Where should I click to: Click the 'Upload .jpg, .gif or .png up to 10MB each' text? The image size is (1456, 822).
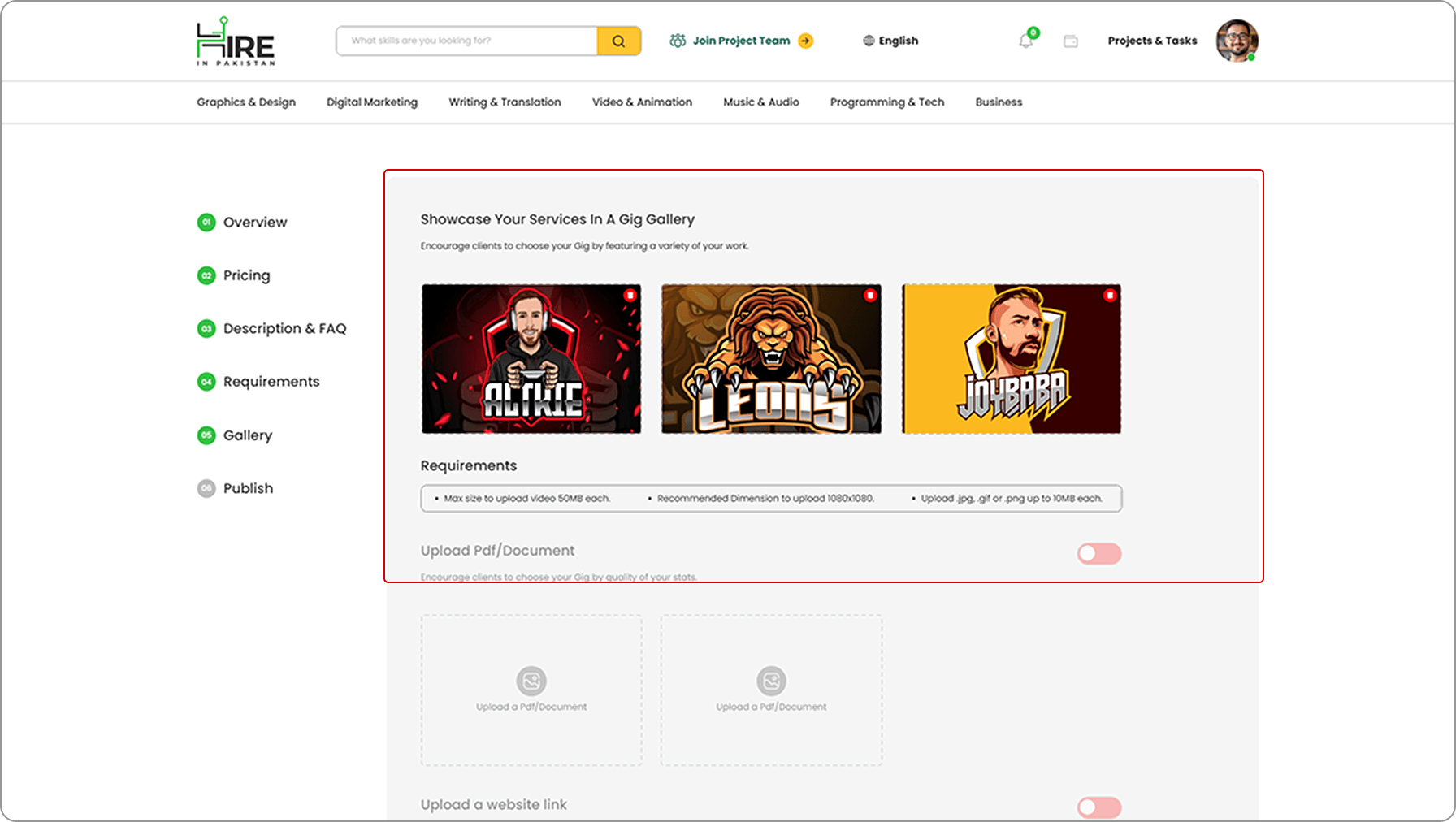pyautogui.click(x=1012, y=499)
